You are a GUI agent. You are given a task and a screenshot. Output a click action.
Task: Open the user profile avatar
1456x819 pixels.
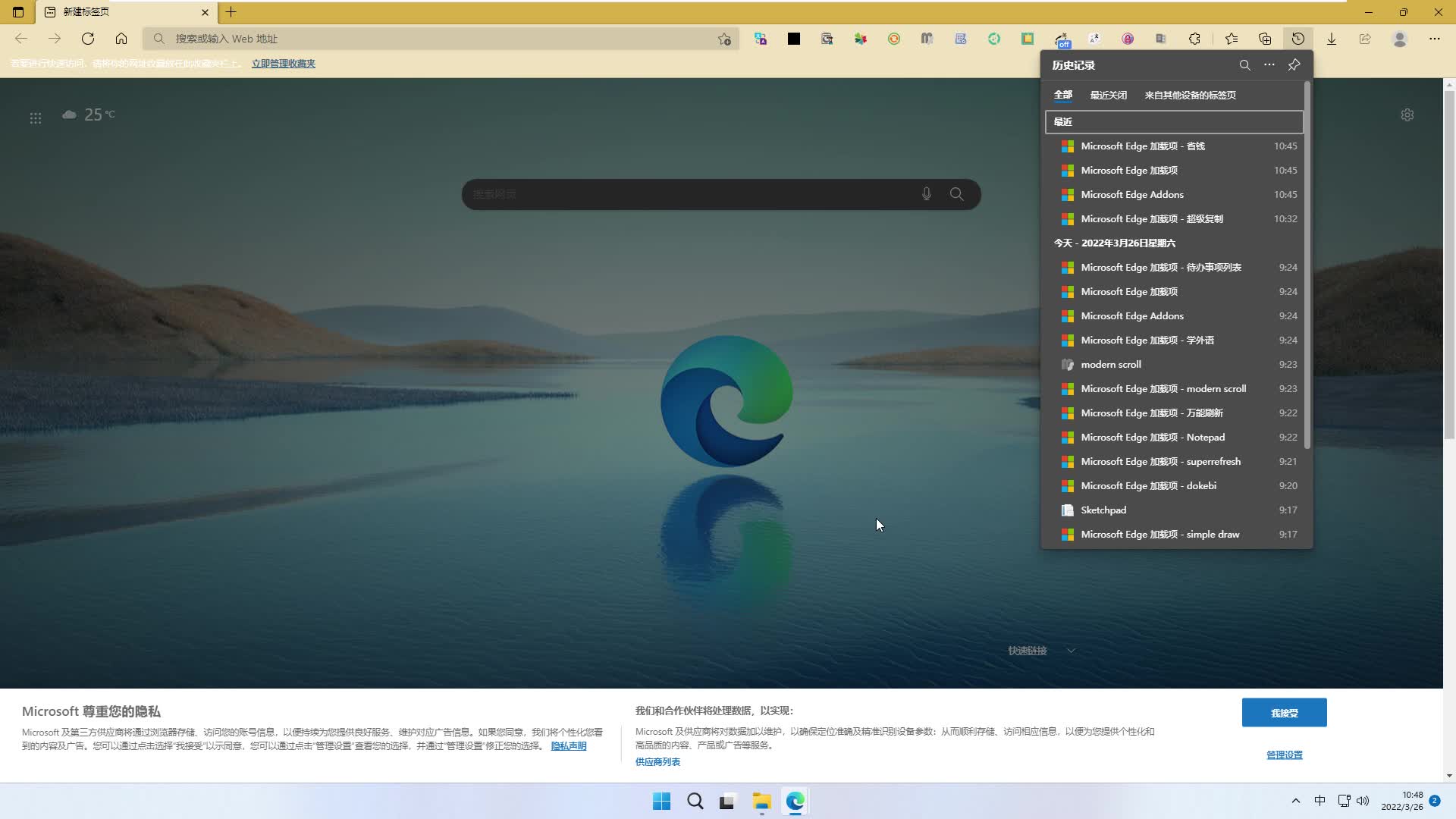click(1400, 39)
